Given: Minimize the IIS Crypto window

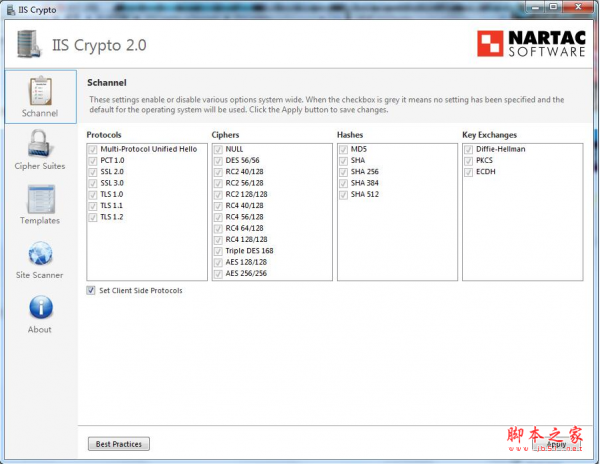Looking at the screenshot, I should (536, 7).
